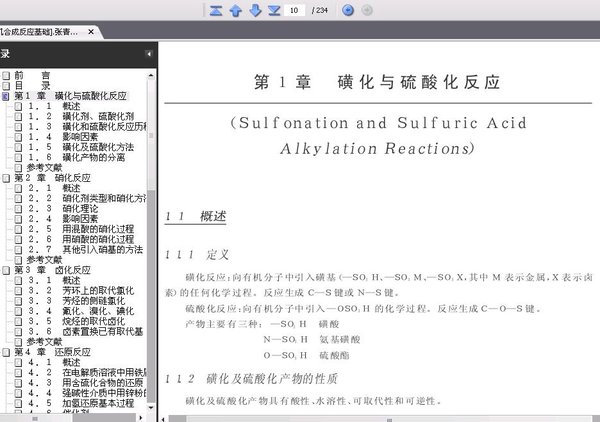Screen dimensions: 600x422
Task: Open bookmark 3.3 芳烃的侧链氯化
Action: pyautogui.click(x=76, y=301)
